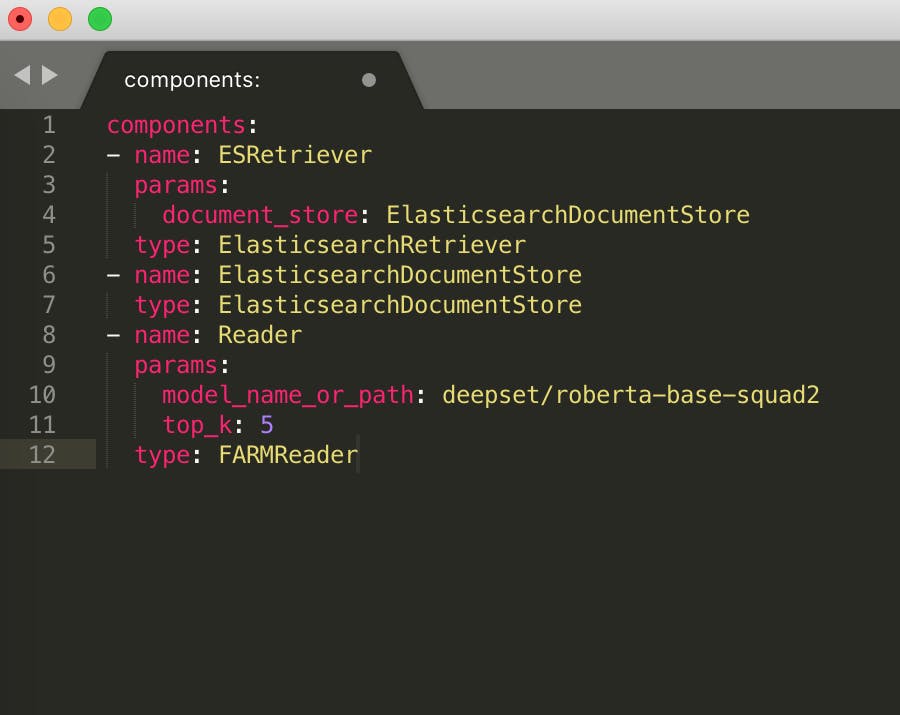Click the value 'ESRetriever'
The image size is (900, 715).
pos(295,155)
